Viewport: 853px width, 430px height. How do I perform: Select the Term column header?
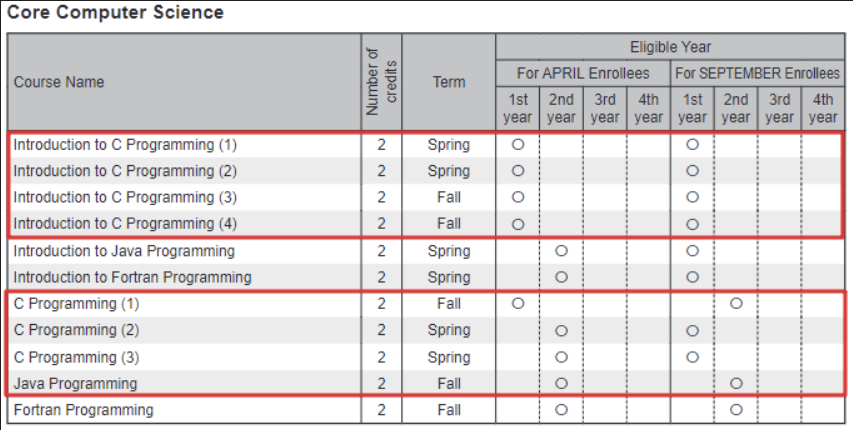point(448,82)
